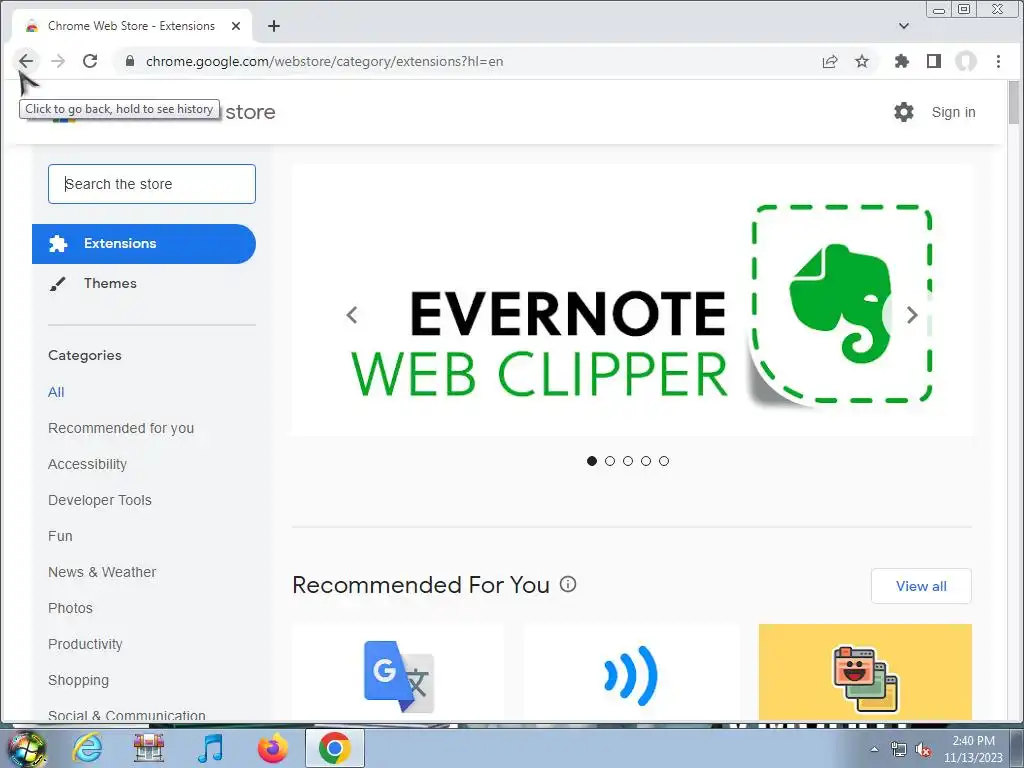Image resolution: width=1024 pixels, height=768 pixels.
Task: Click the padlock site info icon
Action: click(130, 61)
